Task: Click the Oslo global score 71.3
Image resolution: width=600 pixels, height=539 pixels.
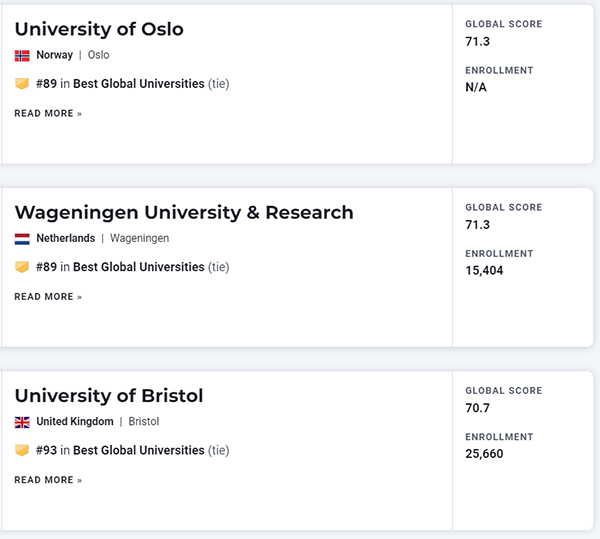Action: [x=478, y=41]
